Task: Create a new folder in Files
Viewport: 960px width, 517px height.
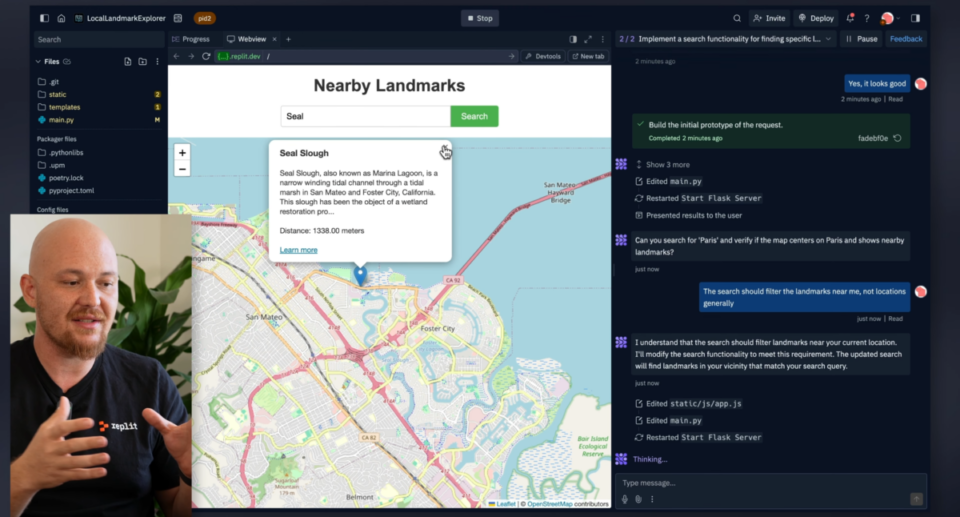Action: [x=143, y=61]
